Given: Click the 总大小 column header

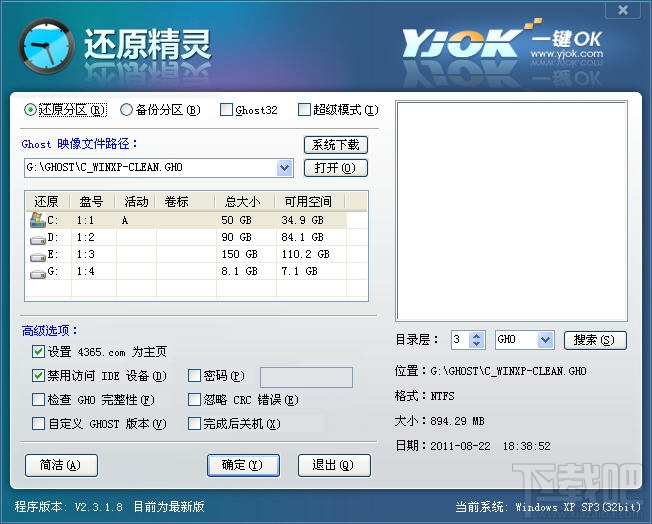Looking at the screenshot, I should pos(244,202).
